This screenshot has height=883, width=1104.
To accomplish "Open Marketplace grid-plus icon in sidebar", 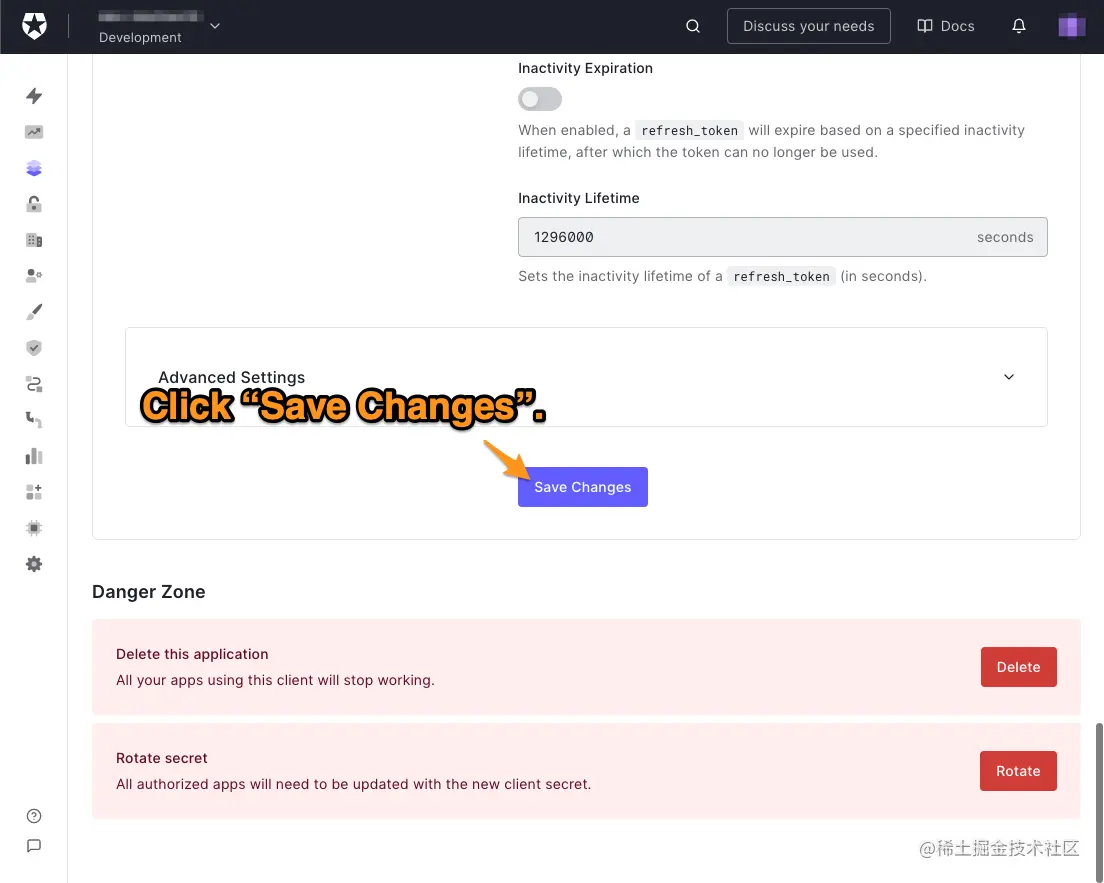I will pyautogui.click(x=34, y=491).
